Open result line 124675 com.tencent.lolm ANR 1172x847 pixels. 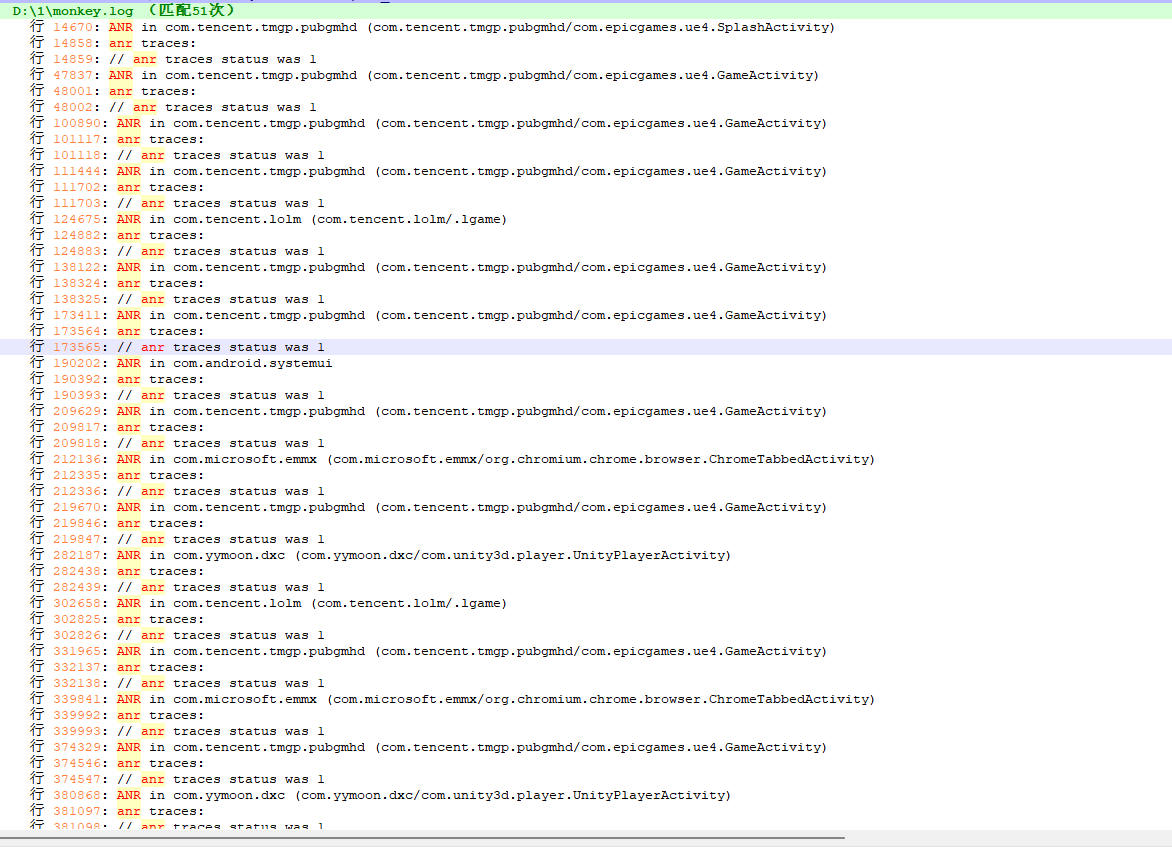coord(586,220)
